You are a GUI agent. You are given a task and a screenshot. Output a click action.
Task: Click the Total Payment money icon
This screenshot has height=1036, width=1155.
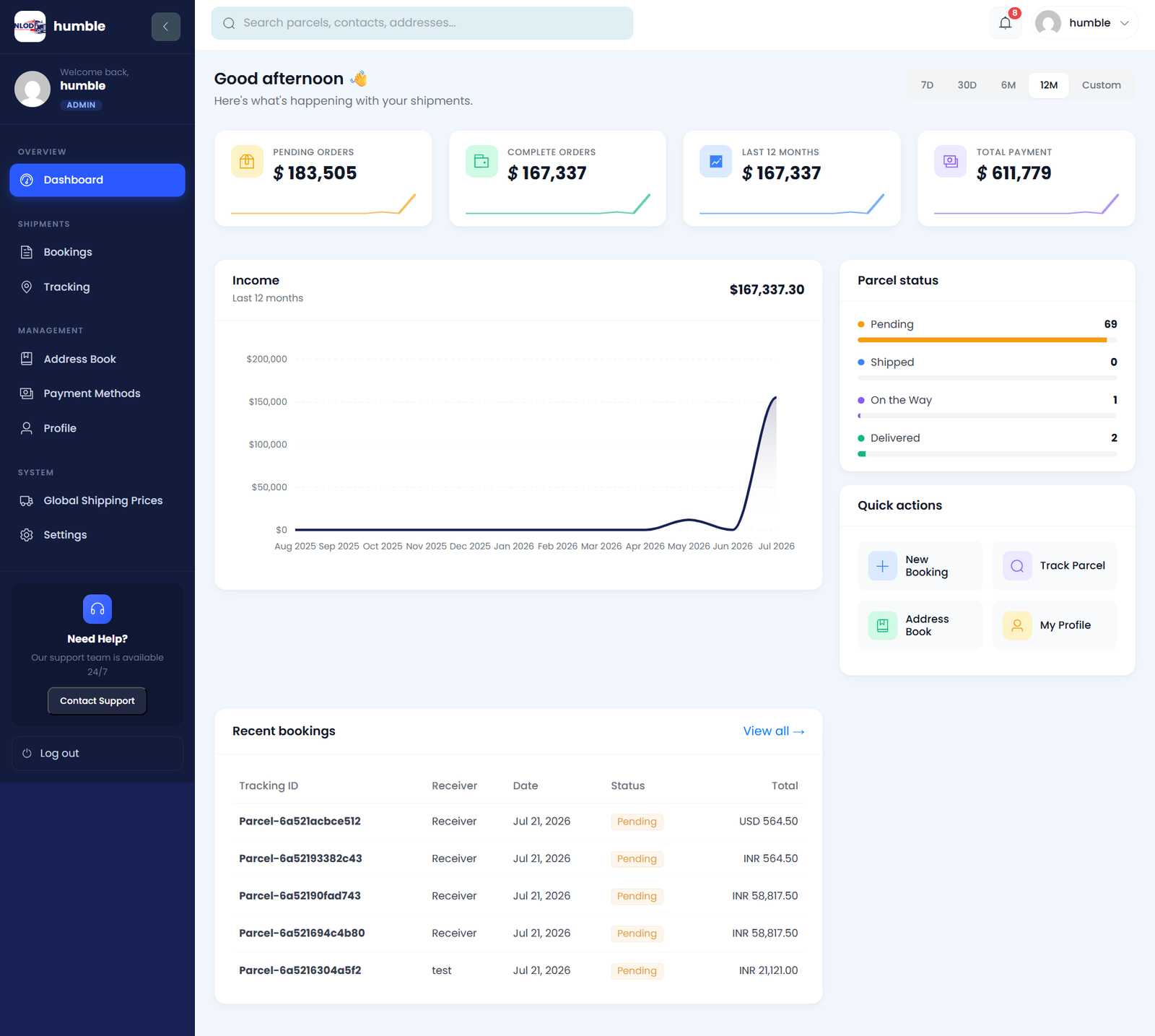coord(950,161)
